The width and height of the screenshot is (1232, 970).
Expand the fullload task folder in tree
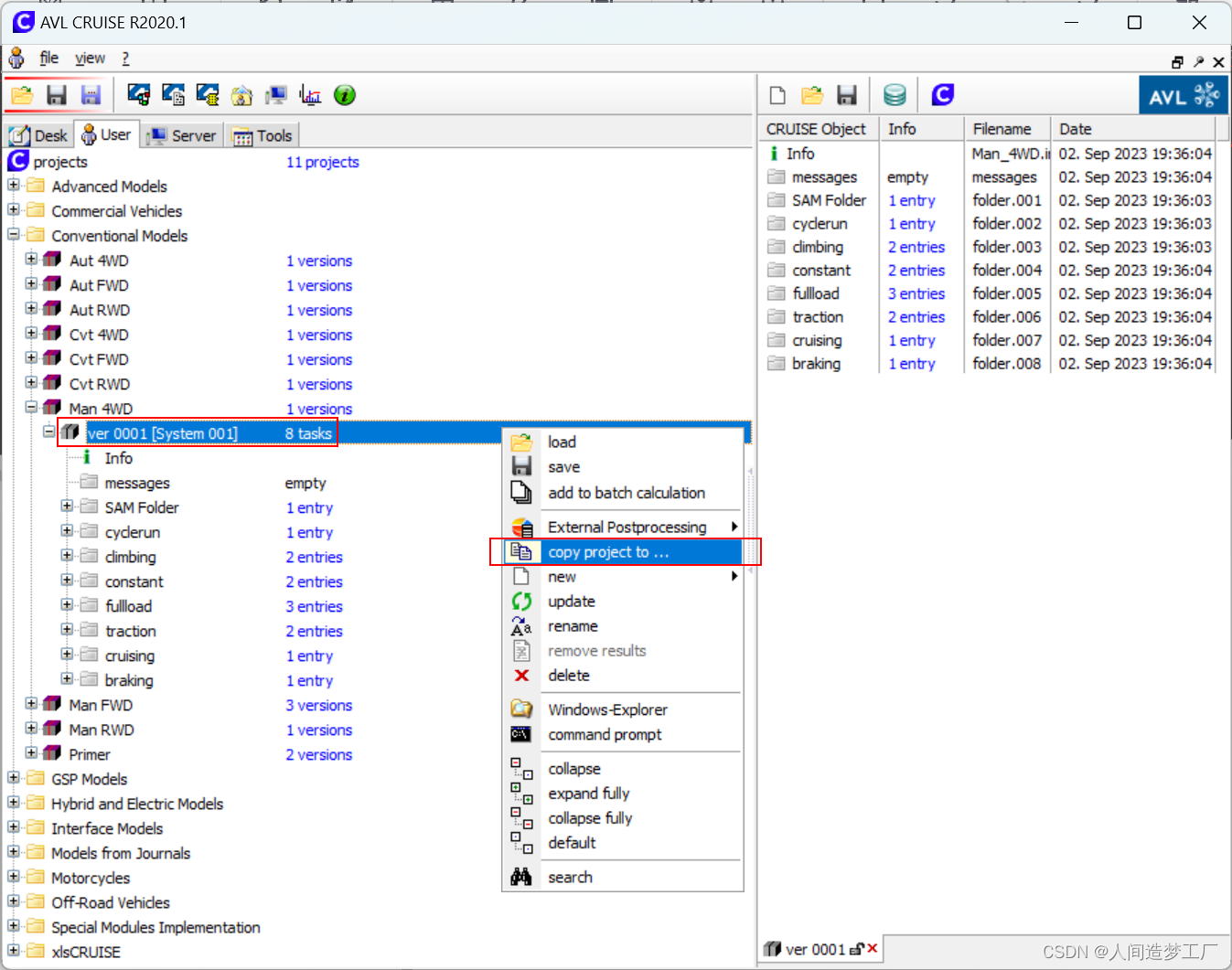pyautogui.click(x=67, y=605)
